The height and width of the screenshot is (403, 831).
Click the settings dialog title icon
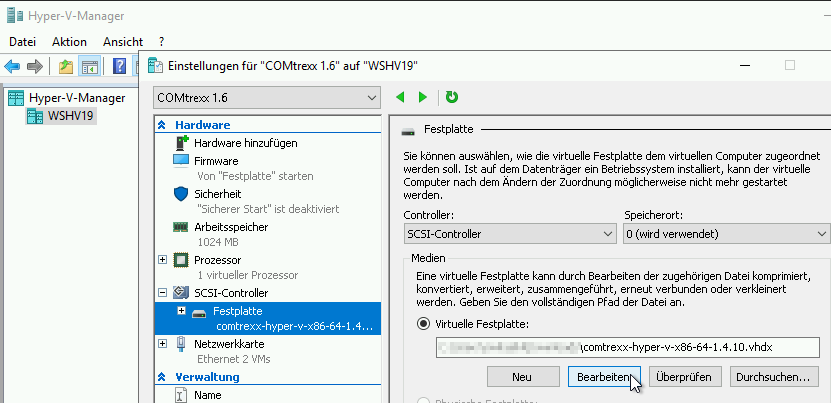point(155,66)
